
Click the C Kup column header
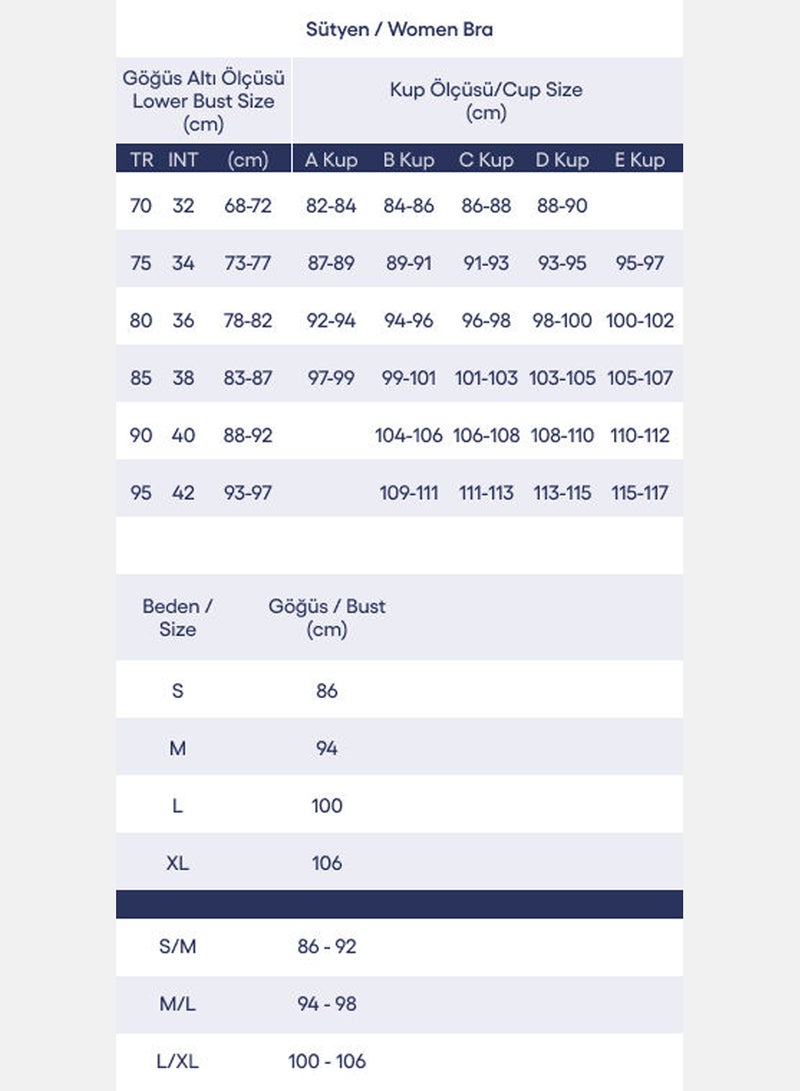pyautogui.click(x=486, y=160)
